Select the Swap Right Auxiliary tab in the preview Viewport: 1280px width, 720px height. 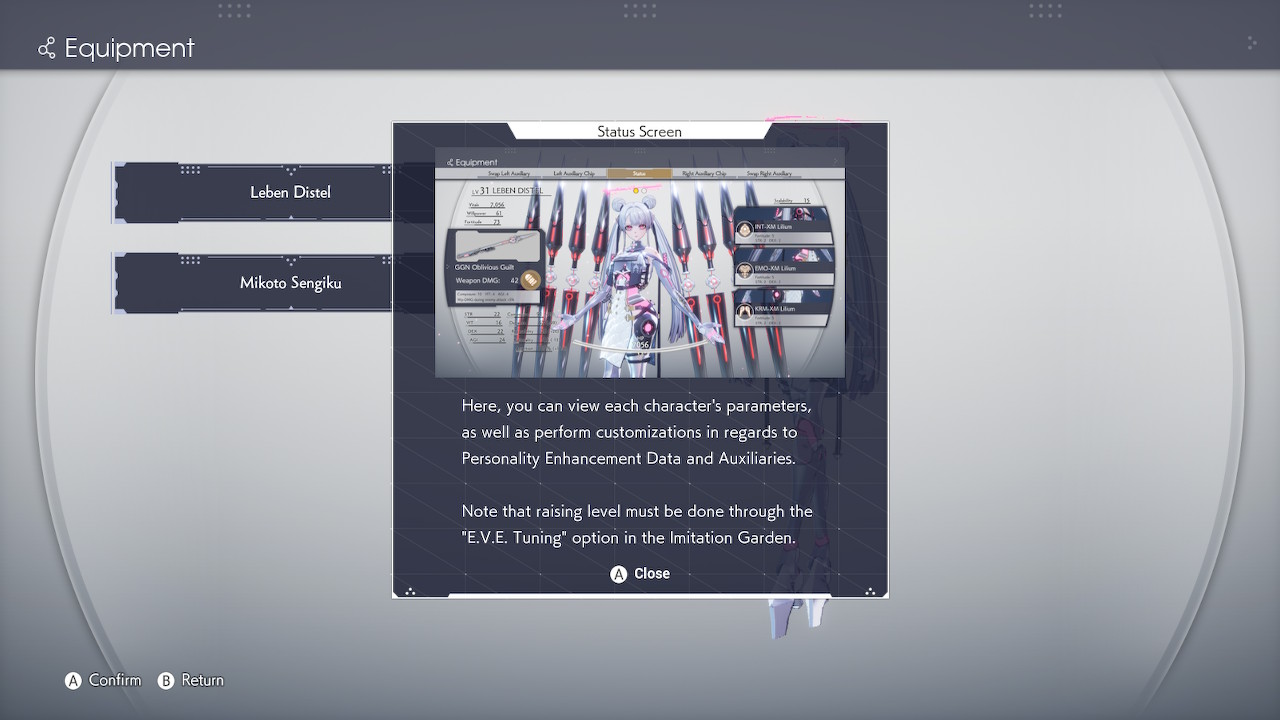[x=769, y=174]
